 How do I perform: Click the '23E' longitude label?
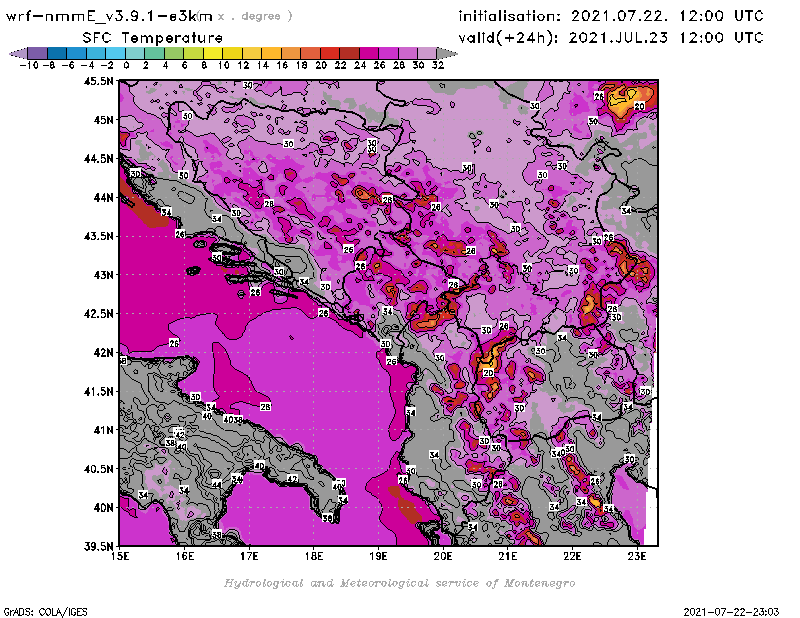coord(637,556)
